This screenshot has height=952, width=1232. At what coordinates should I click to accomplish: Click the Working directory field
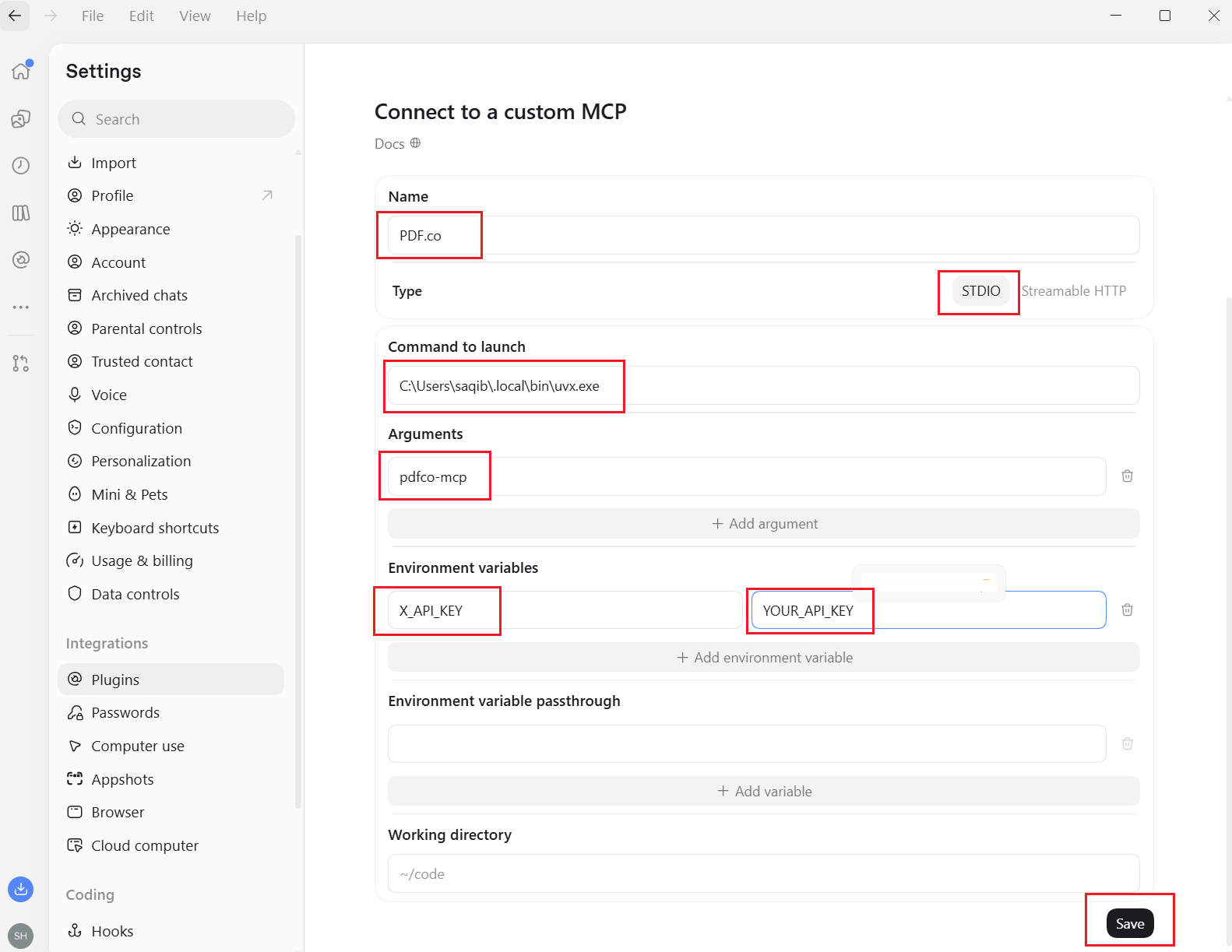click(x=764, y=873)
